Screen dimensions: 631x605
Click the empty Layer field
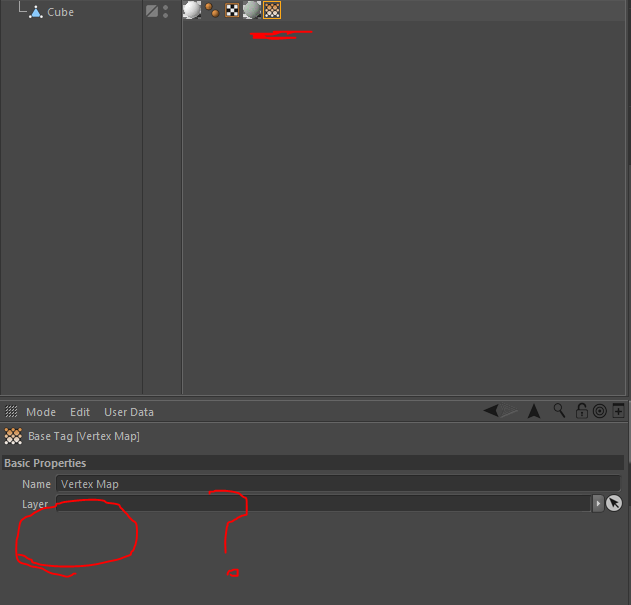click(323, 504)
